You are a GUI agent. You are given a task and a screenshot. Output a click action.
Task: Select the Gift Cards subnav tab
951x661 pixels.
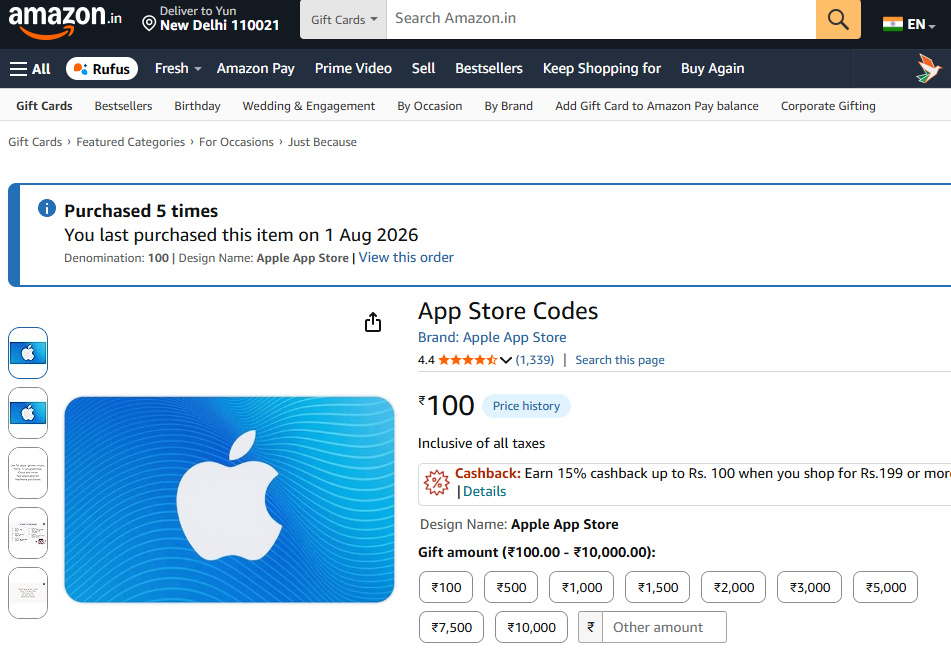(x=44, y=106)
